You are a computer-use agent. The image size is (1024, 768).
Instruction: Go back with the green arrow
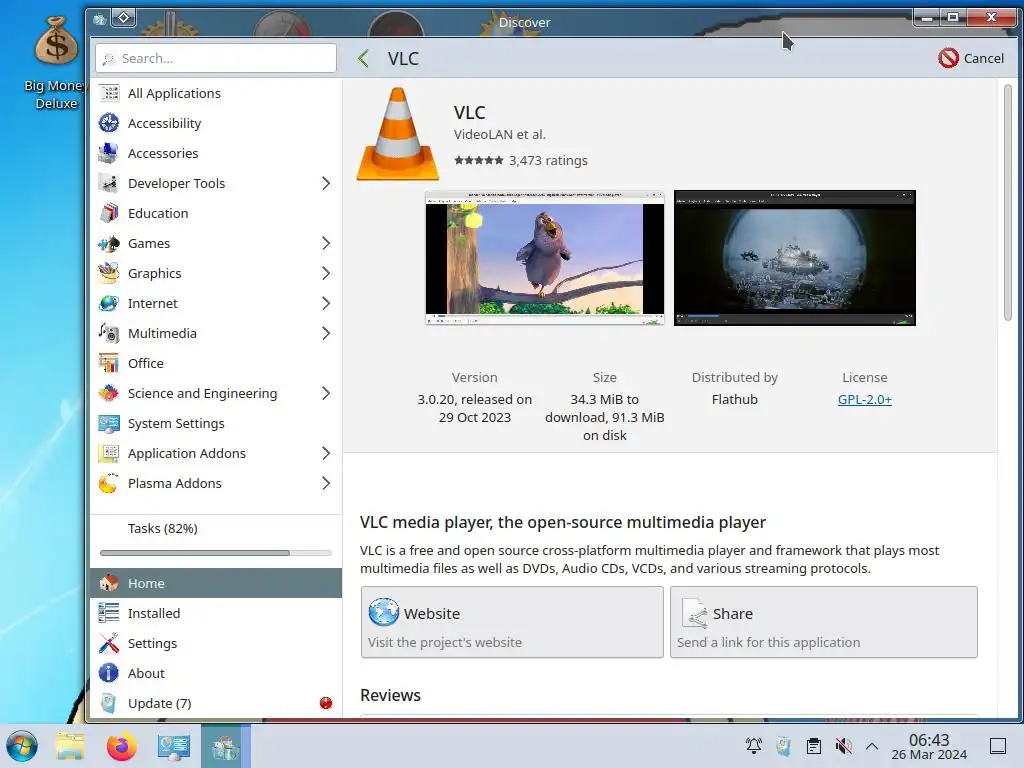364,59
